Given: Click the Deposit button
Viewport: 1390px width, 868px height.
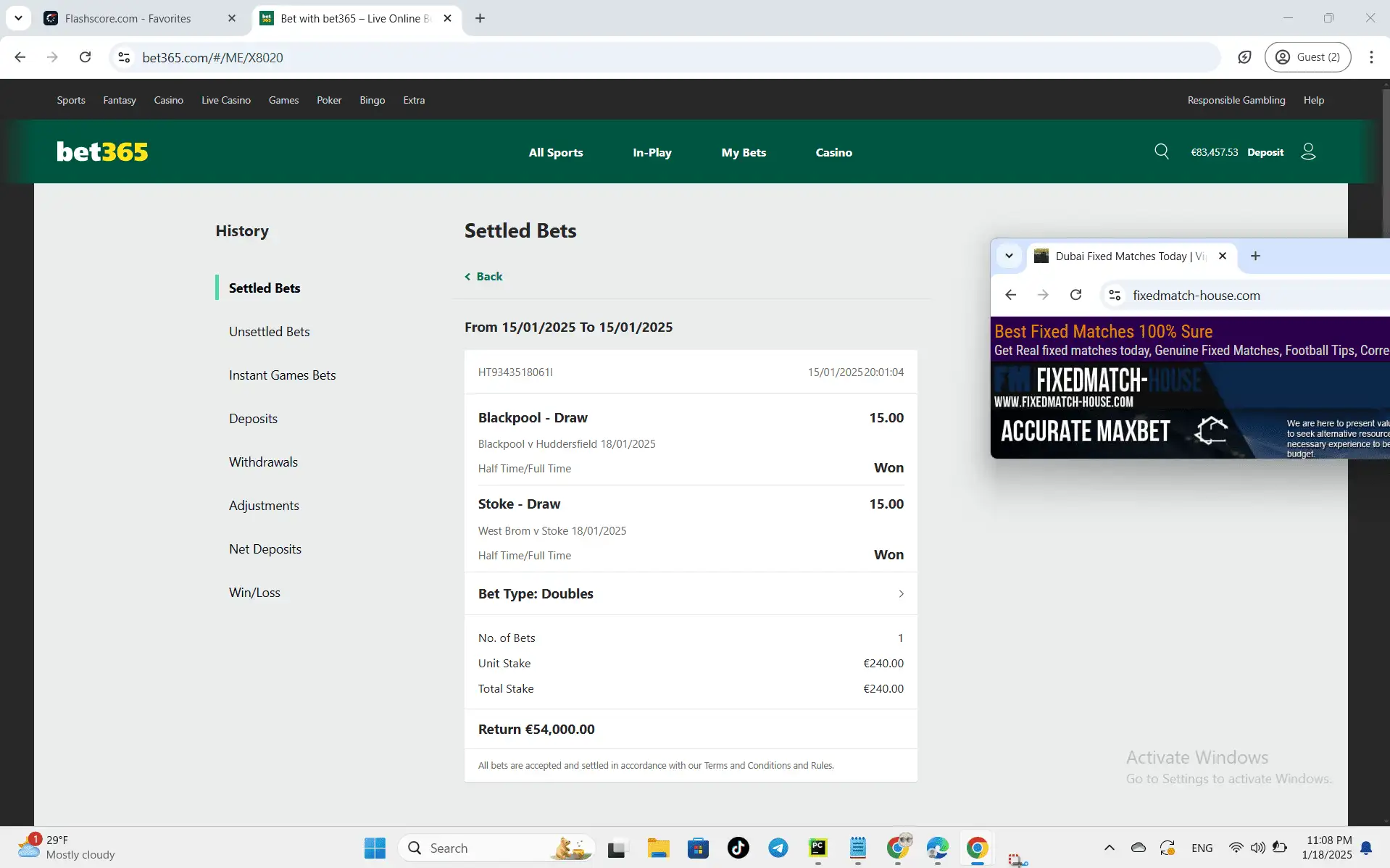Looking at the screenshot, I should [x=1265, y=151].
